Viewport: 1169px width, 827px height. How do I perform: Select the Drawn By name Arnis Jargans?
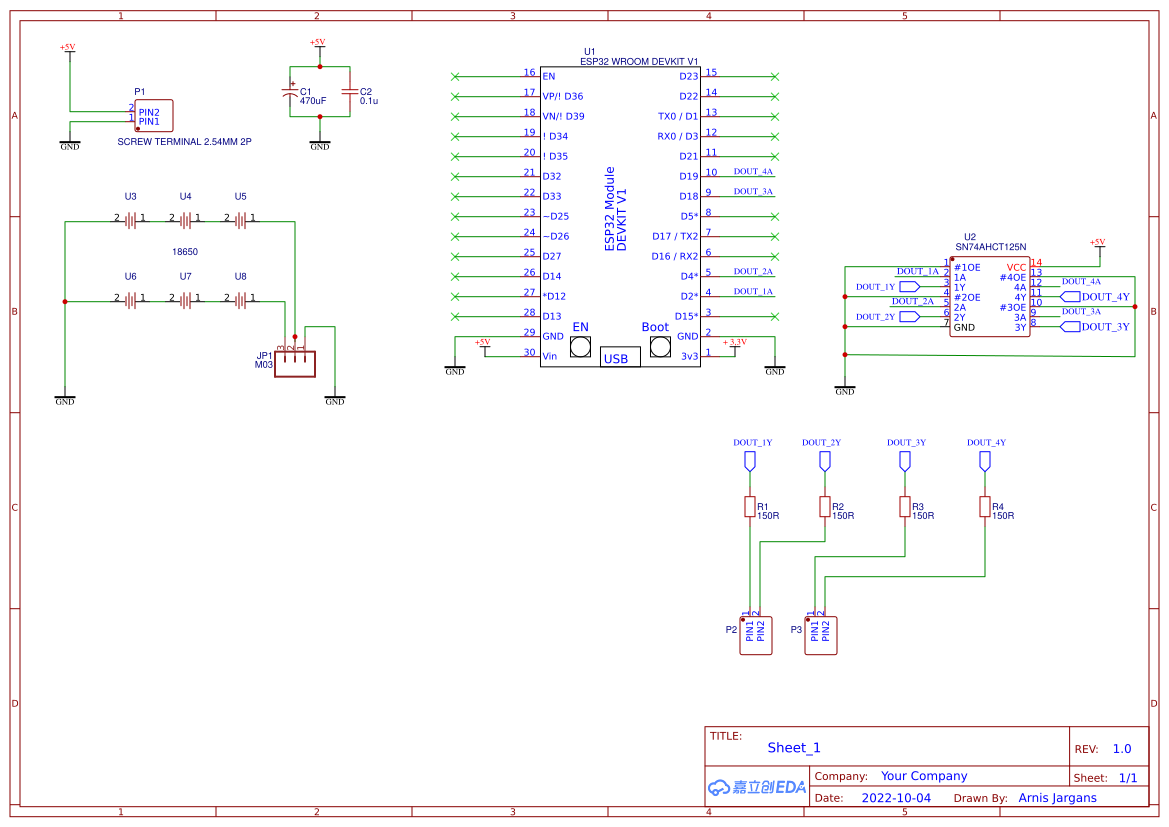coord(1058,797)
